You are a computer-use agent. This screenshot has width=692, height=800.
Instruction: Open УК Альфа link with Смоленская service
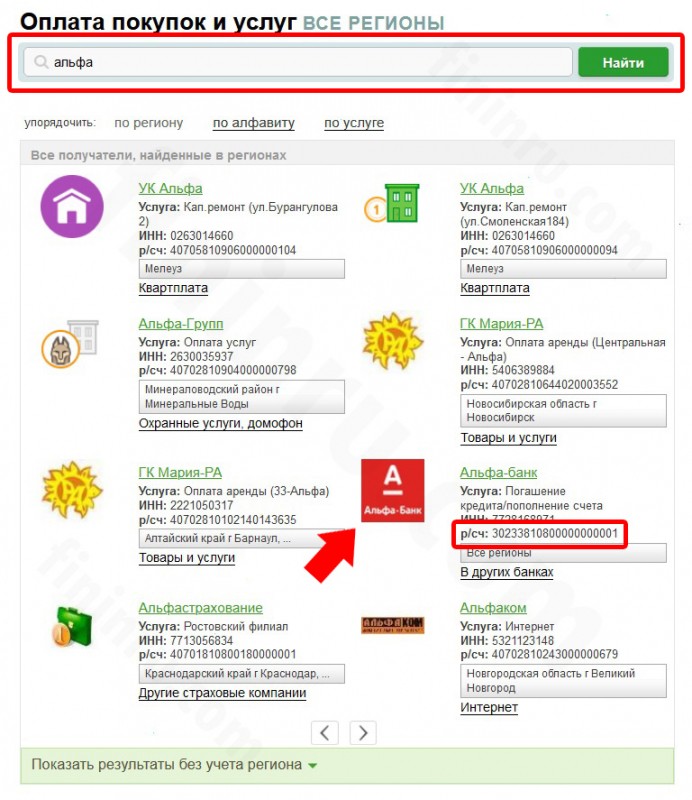pos(492,188)
